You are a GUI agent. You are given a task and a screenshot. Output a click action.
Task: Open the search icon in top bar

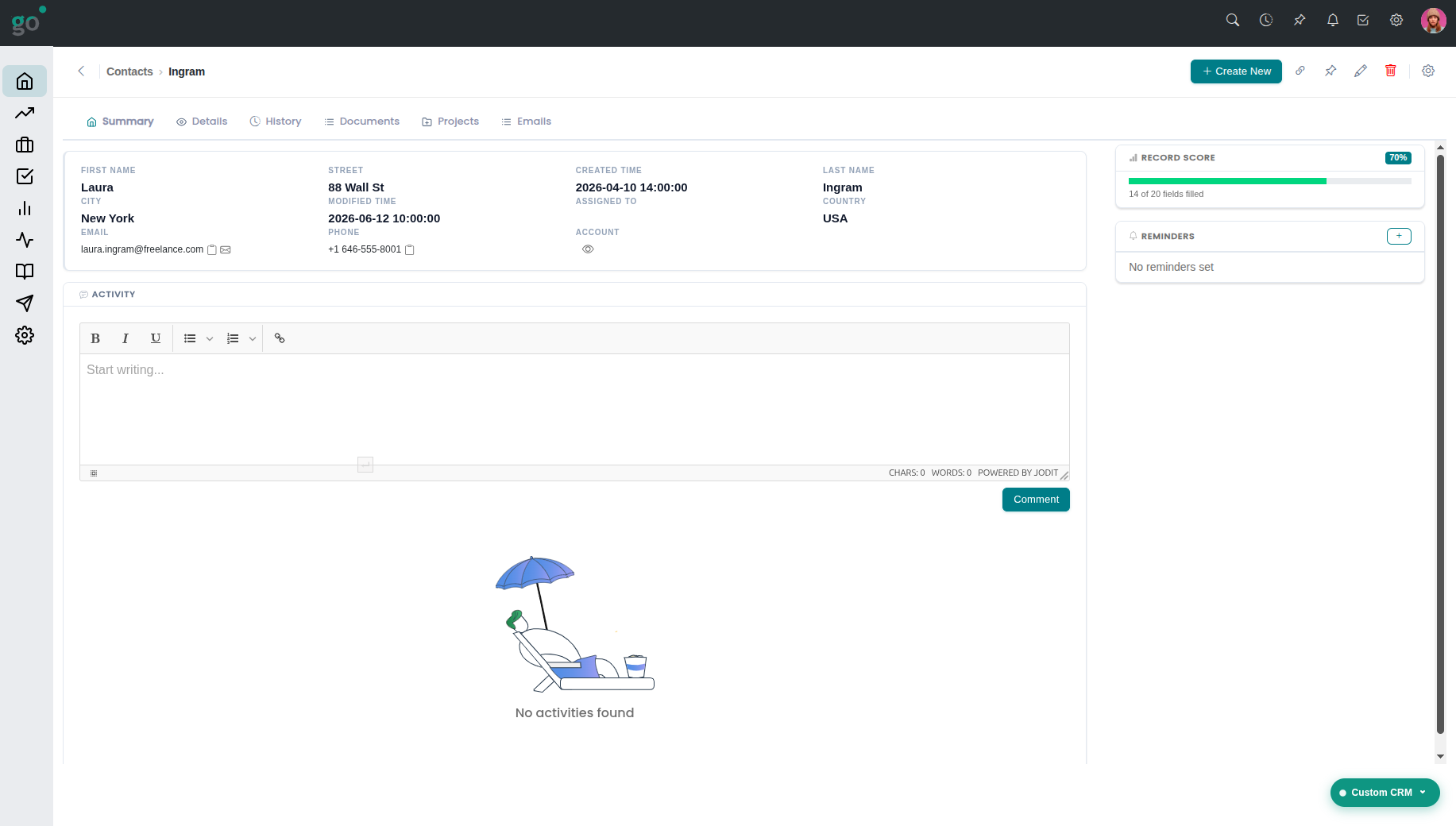tap(1233, 20)
